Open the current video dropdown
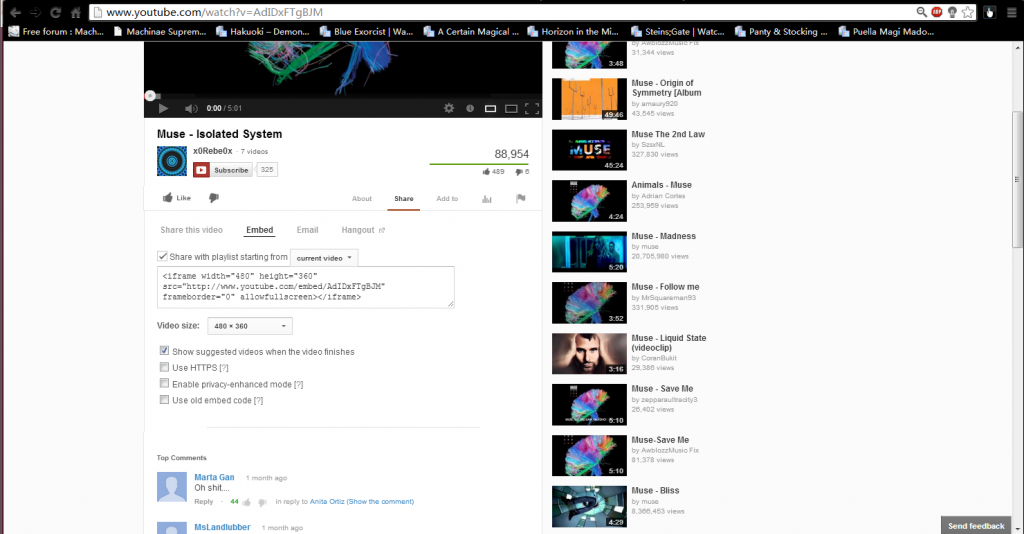1024x534 pixels. tap(324, 258)
